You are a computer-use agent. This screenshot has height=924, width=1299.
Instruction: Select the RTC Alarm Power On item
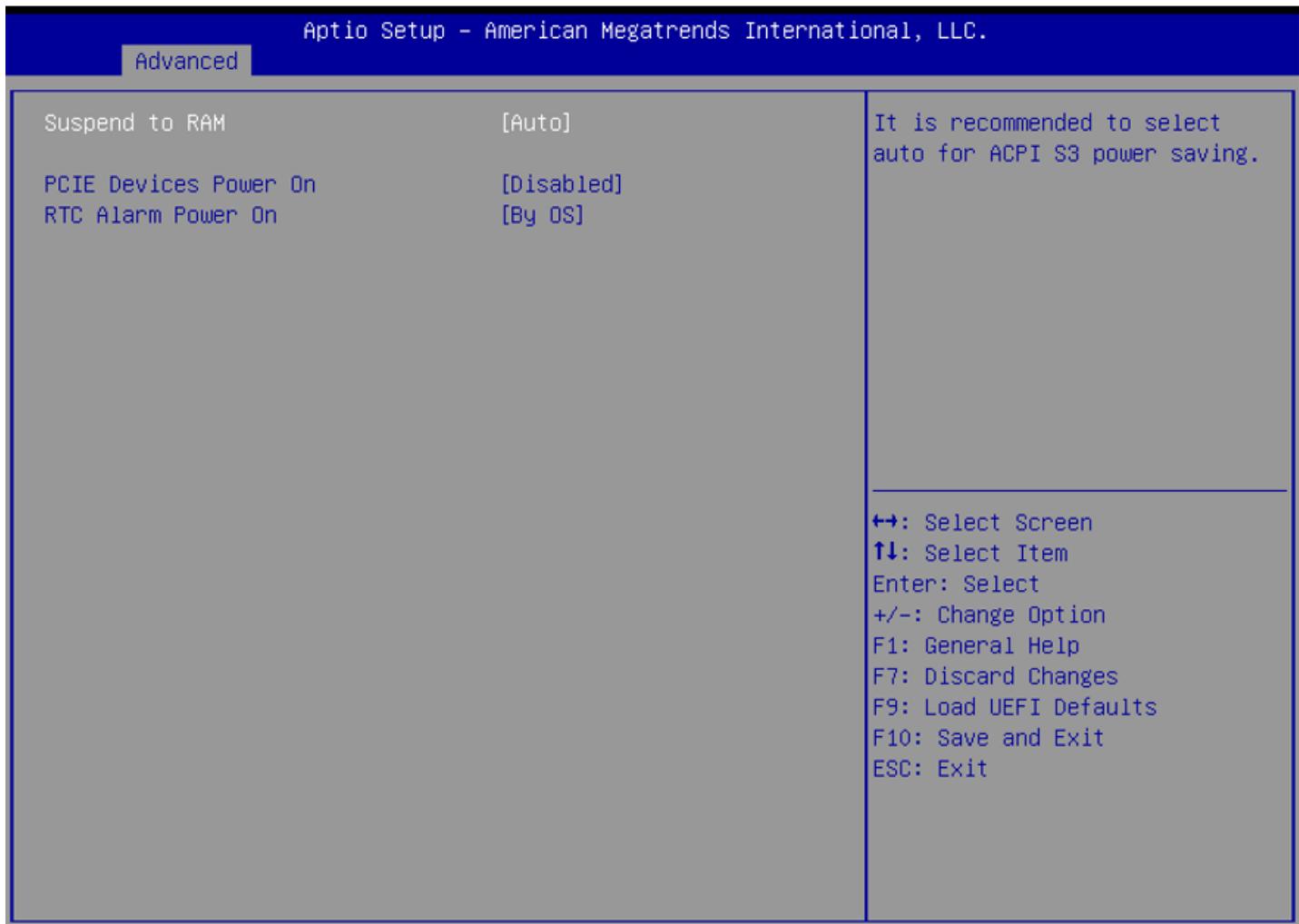[x=161, y=215]
